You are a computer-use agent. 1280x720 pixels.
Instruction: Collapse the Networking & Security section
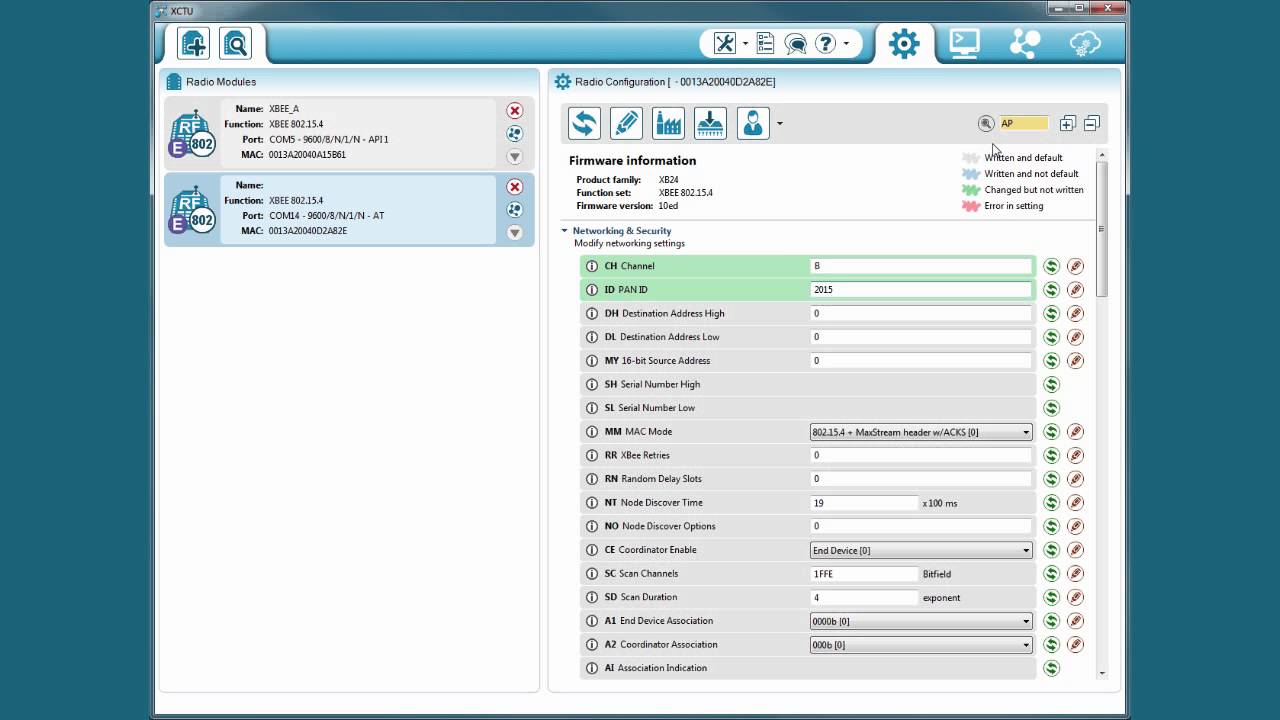point(564,231)
